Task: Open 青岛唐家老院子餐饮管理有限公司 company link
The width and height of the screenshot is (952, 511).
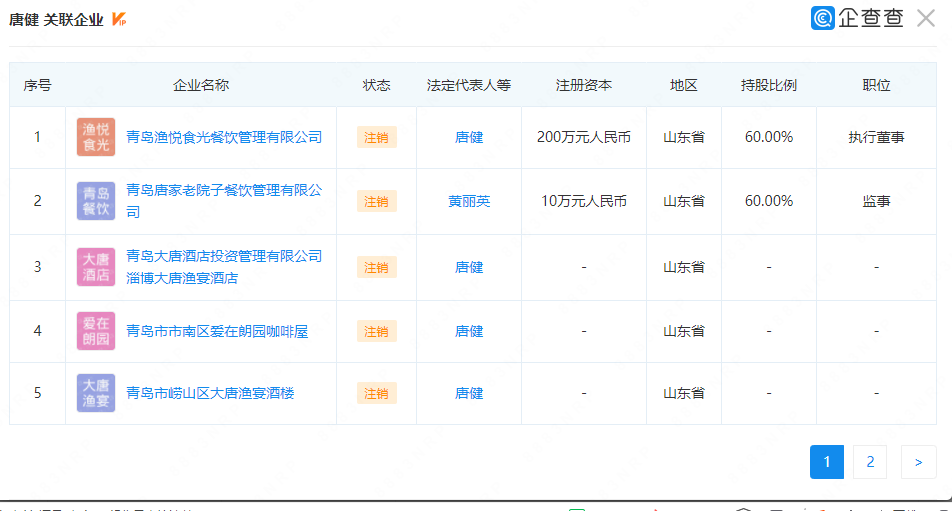Action: coord(224,190)
